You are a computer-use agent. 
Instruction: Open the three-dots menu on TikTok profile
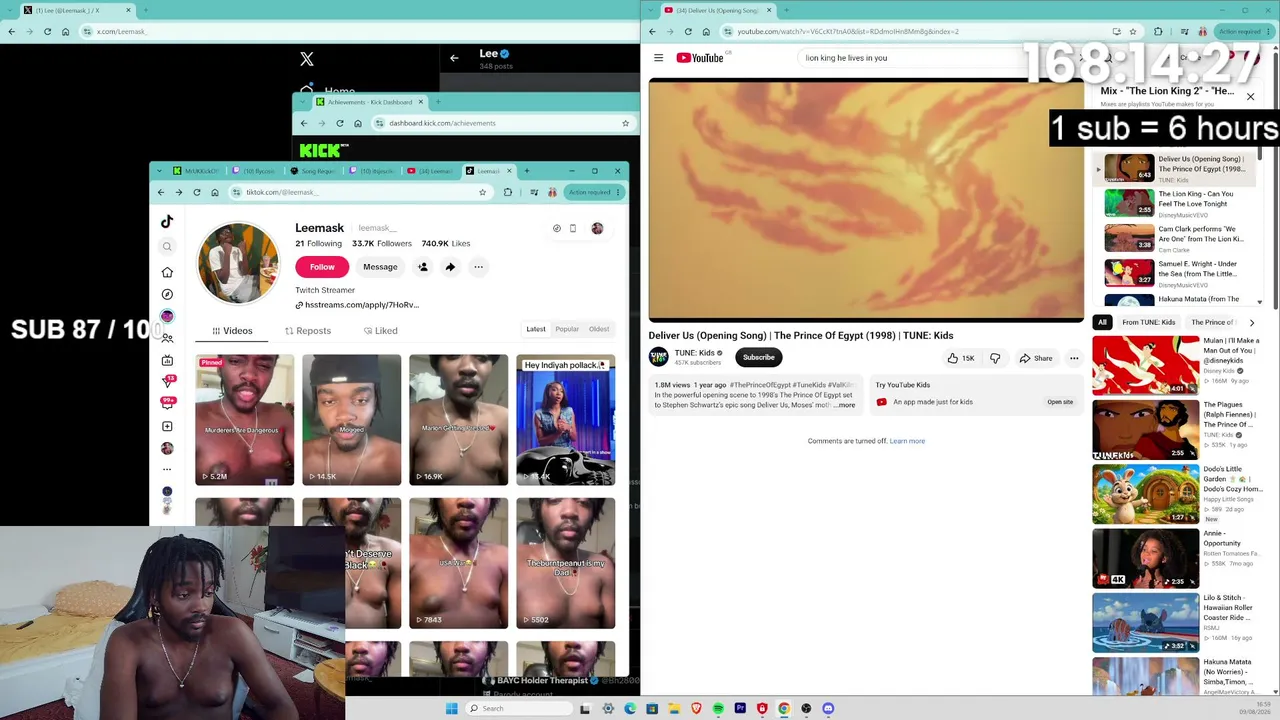coord(478,267)
